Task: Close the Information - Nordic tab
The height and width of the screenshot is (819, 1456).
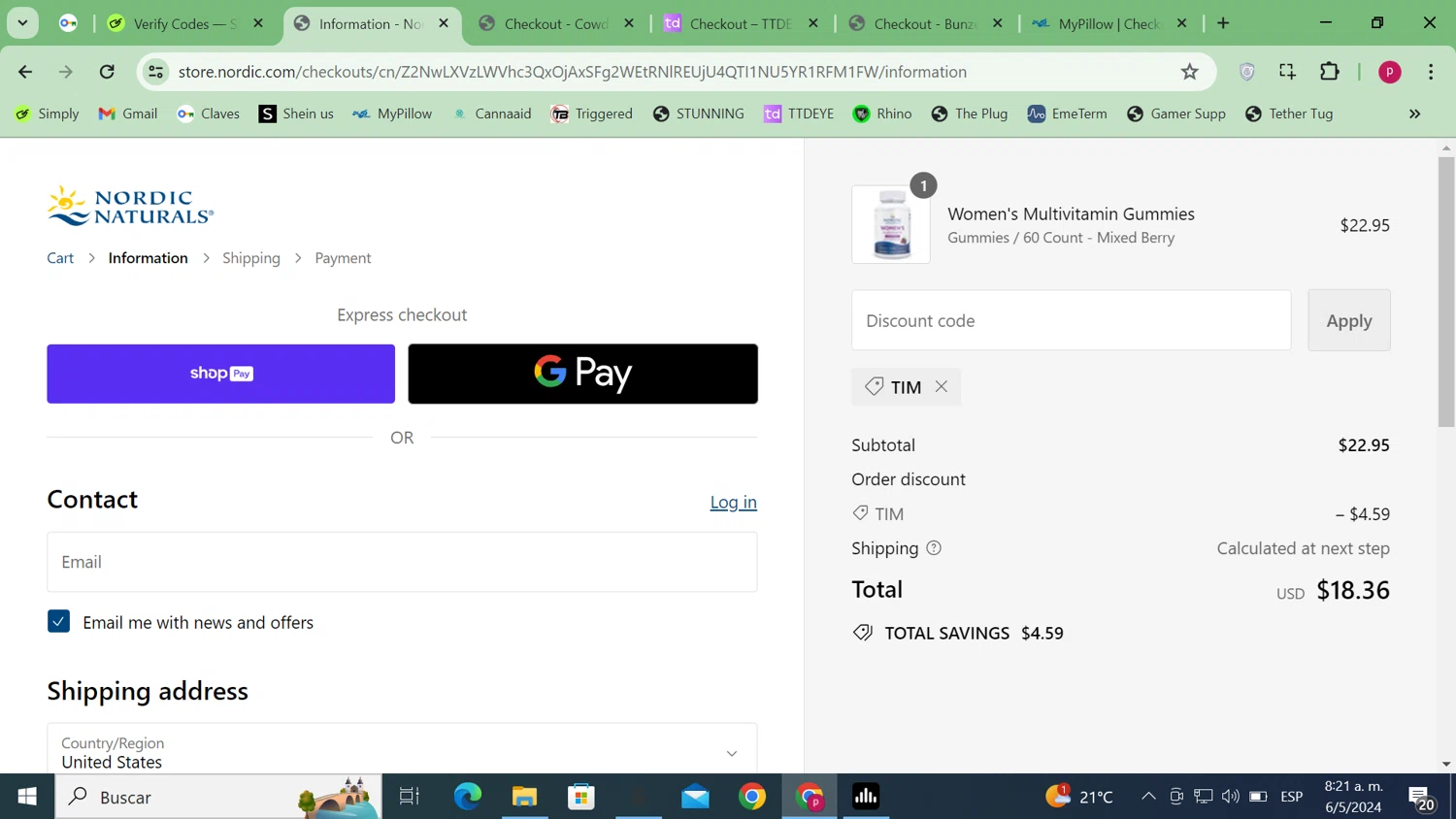Action: [444, 23]
